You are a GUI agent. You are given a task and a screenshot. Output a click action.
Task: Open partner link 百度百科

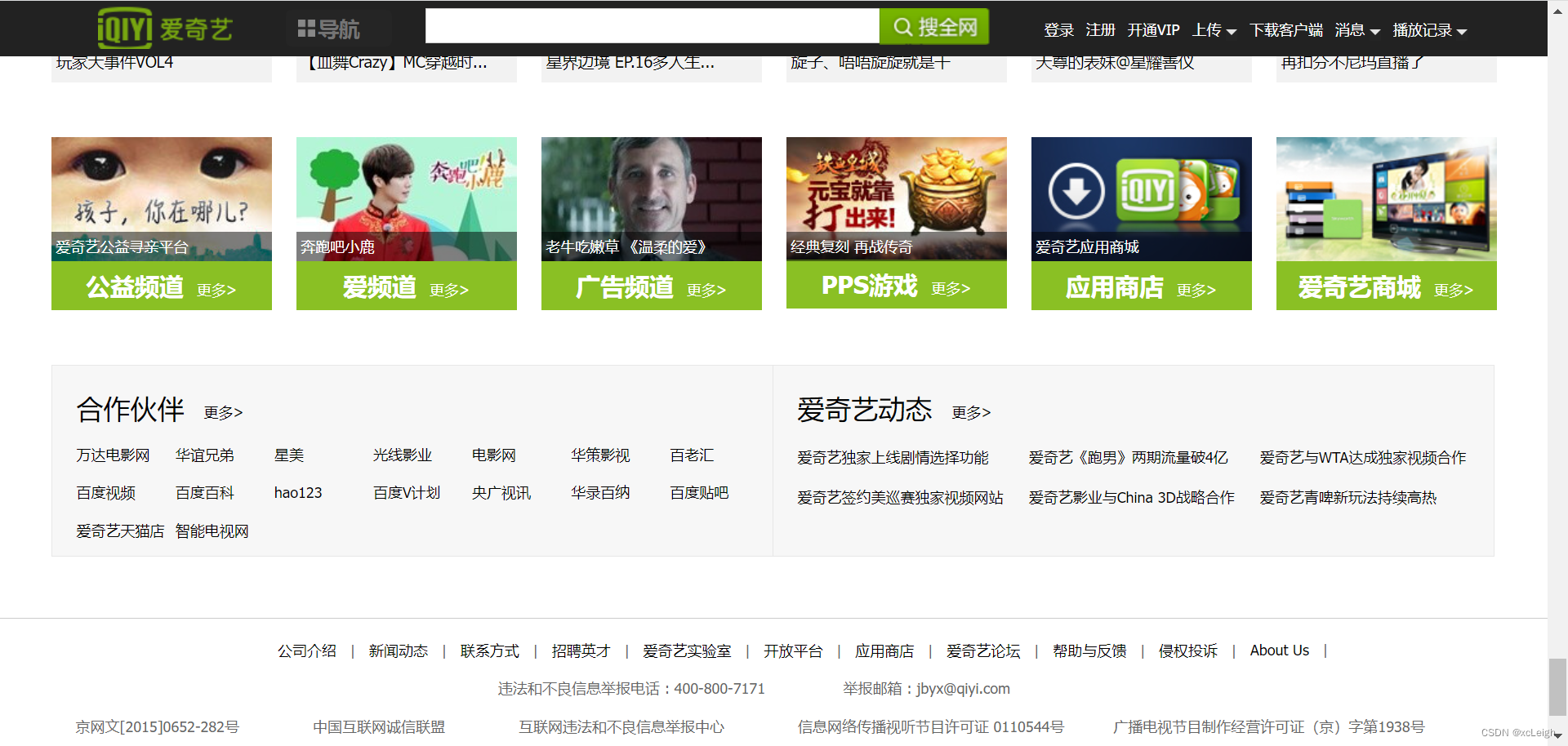205,493
